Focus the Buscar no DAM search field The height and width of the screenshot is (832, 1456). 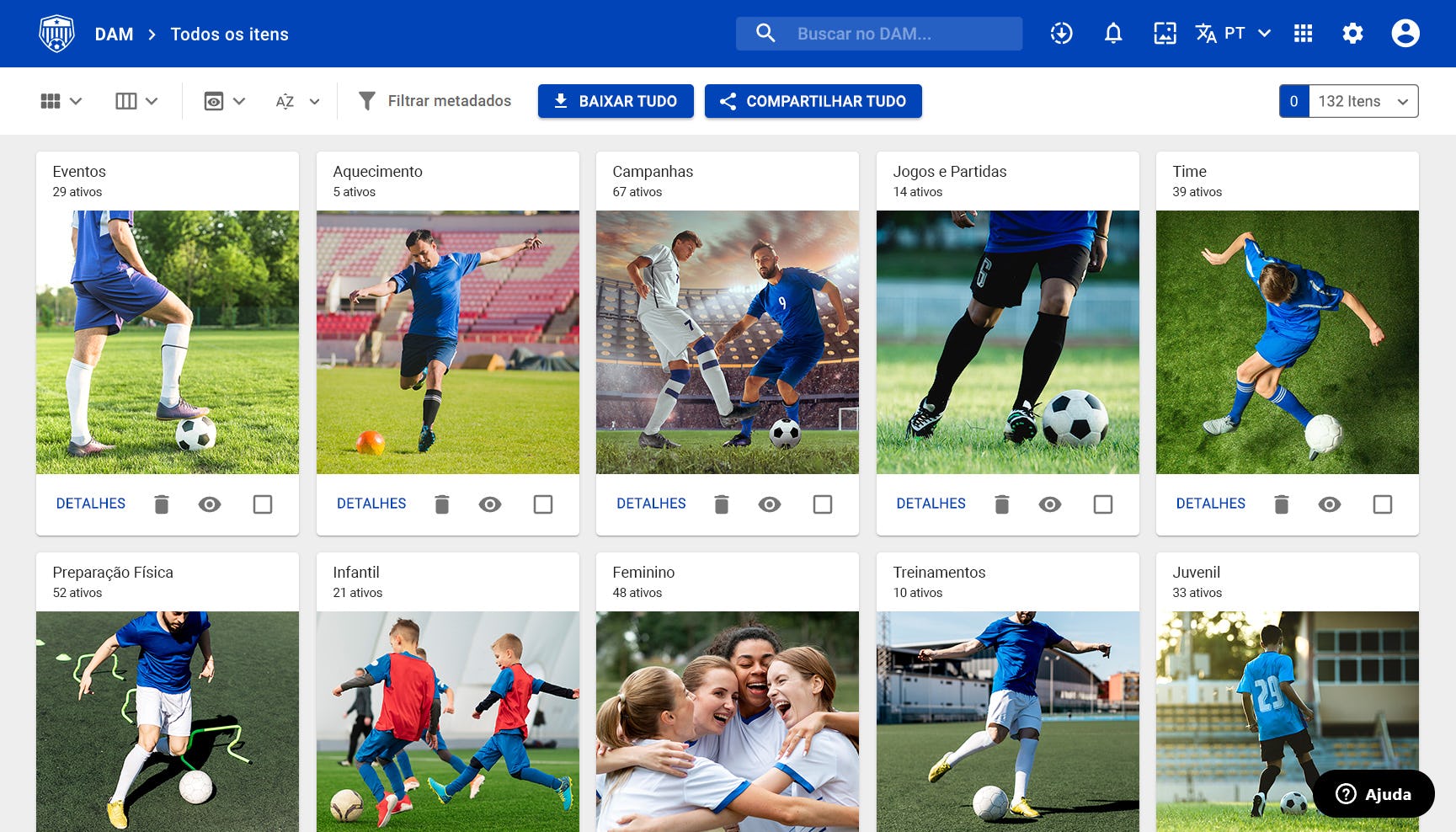[879, 34]
